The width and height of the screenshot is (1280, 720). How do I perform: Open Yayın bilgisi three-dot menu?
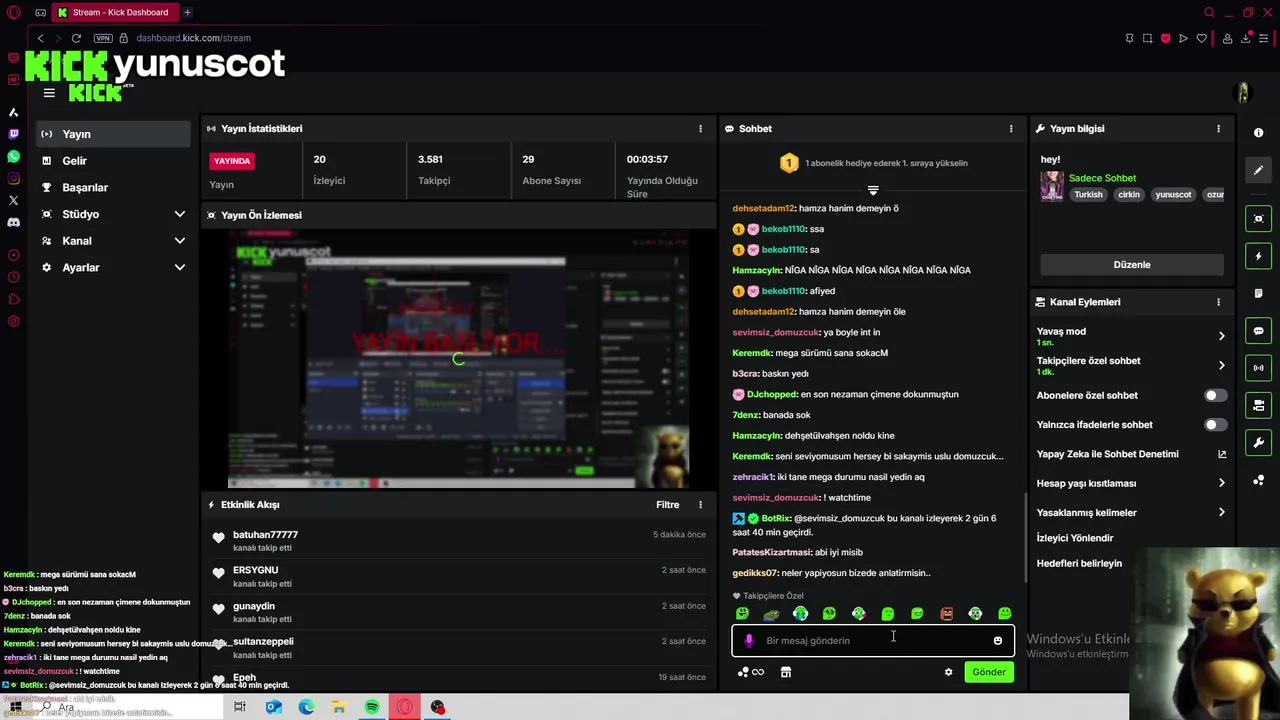tap(1218, 129)
